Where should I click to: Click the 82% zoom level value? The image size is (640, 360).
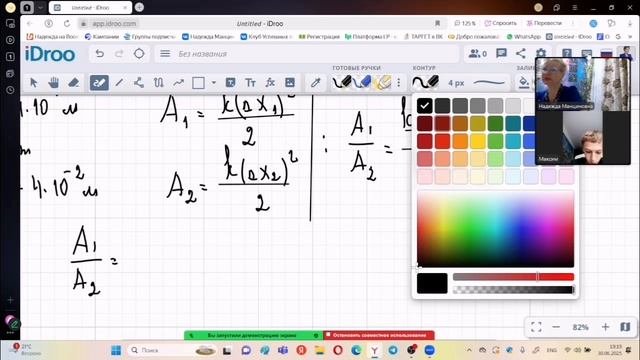tap(580, 327)
